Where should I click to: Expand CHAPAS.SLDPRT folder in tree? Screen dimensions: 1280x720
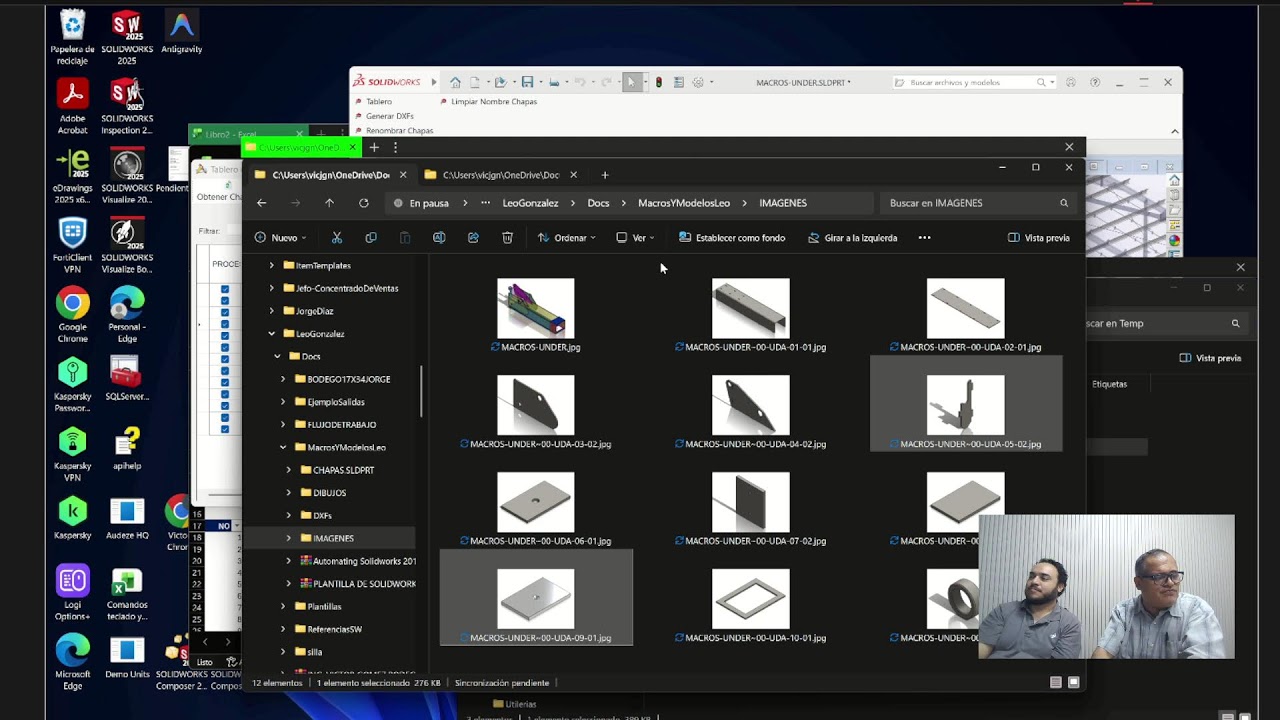(289, 470)
